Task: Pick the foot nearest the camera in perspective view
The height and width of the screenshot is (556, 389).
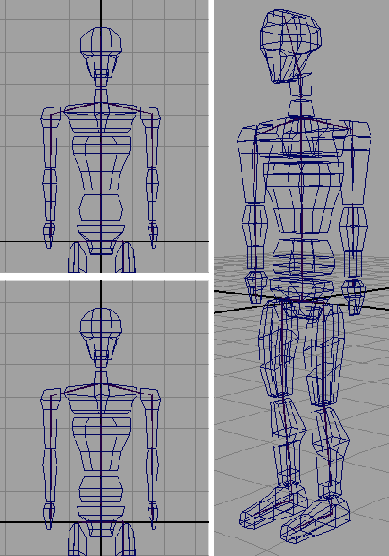Action: pos(315,520)
